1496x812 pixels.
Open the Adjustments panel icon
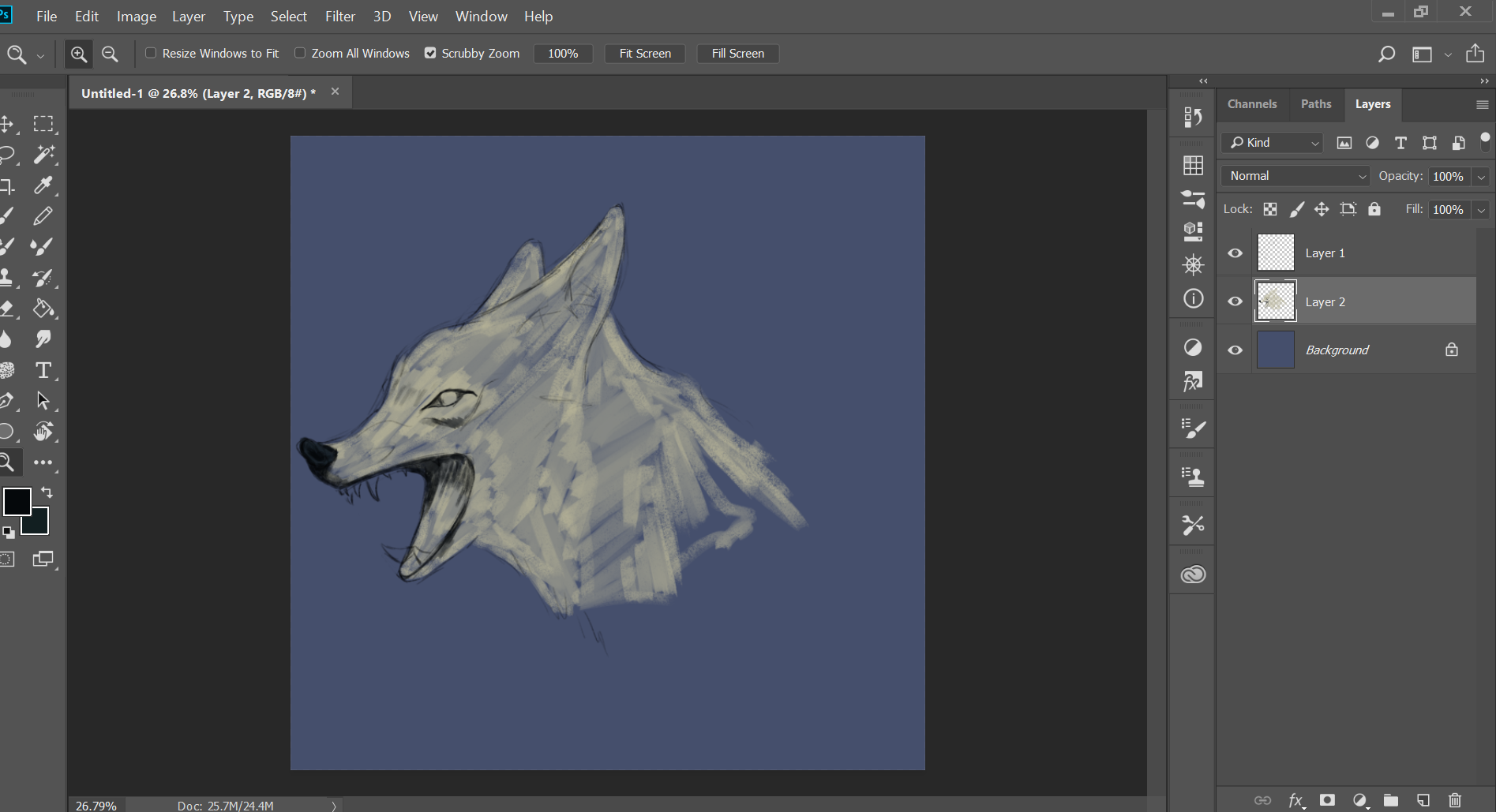[x=1193, y=347]
